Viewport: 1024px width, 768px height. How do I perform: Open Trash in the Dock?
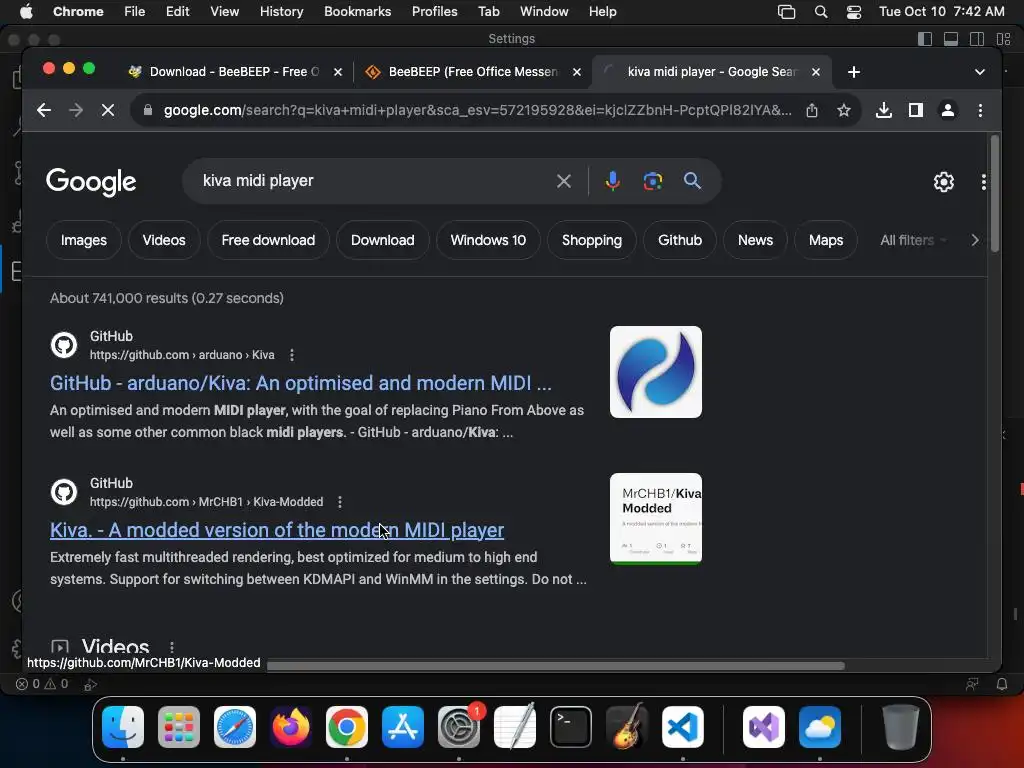(x=901, y=727)
